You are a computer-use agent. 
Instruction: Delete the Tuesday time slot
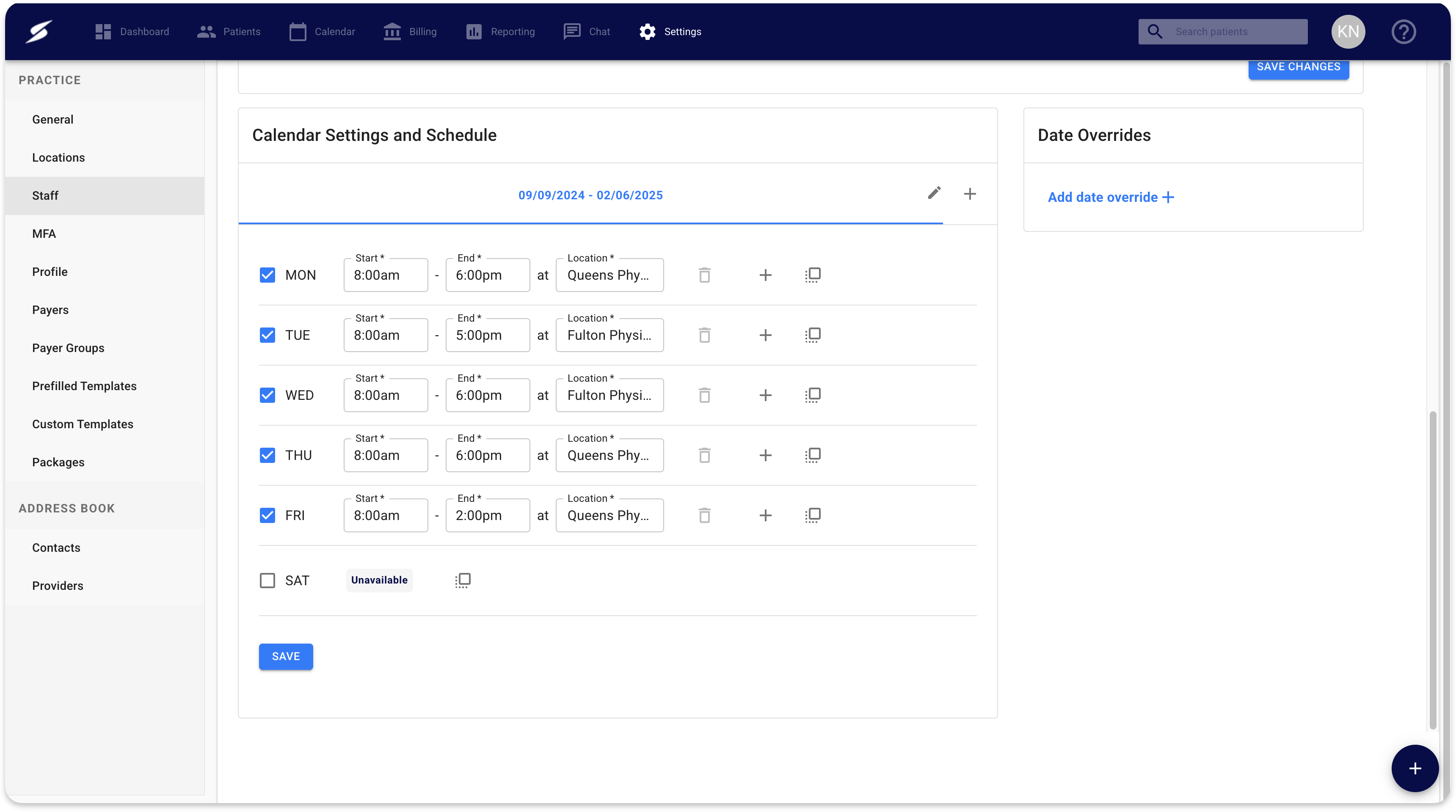(x=704, y=335)
